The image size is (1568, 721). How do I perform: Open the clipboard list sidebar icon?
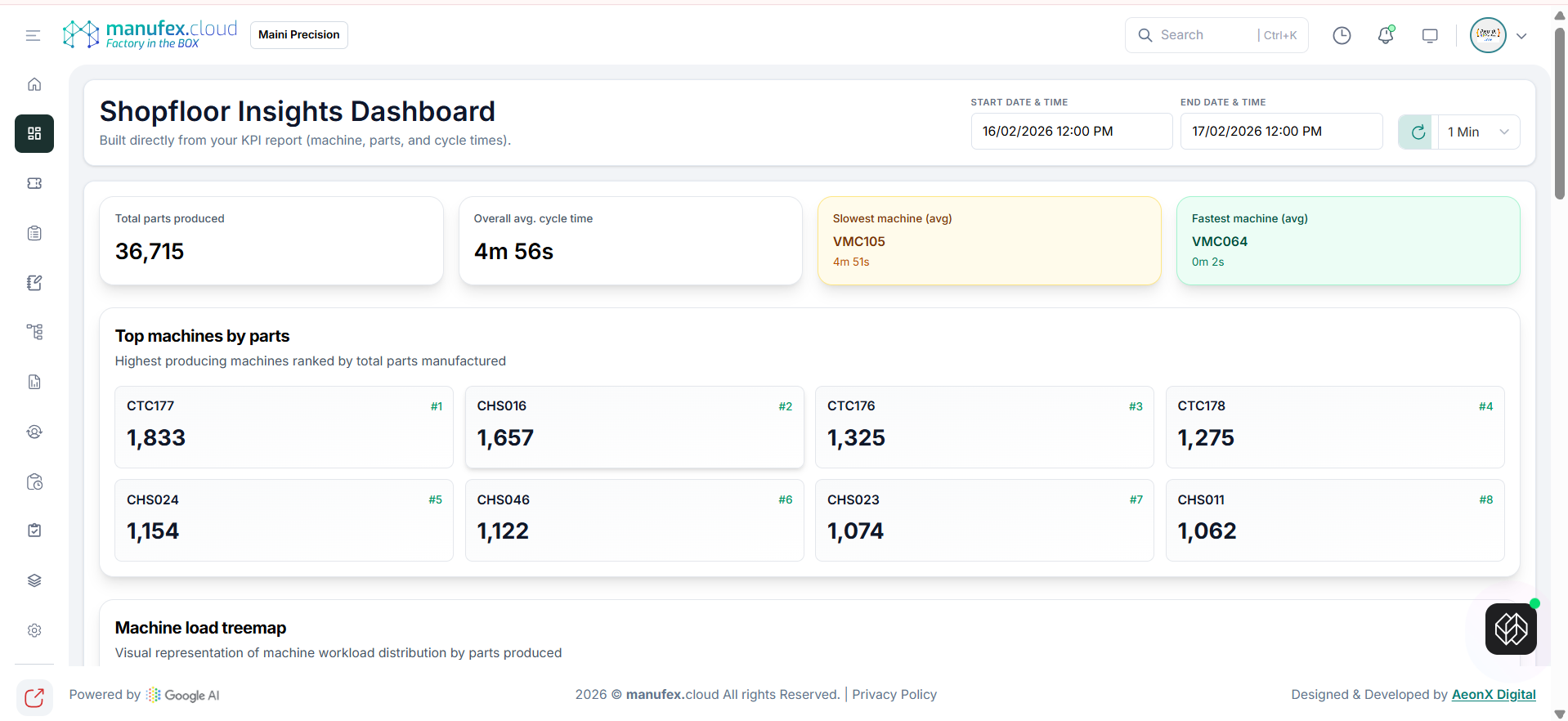tap(34, 233)
